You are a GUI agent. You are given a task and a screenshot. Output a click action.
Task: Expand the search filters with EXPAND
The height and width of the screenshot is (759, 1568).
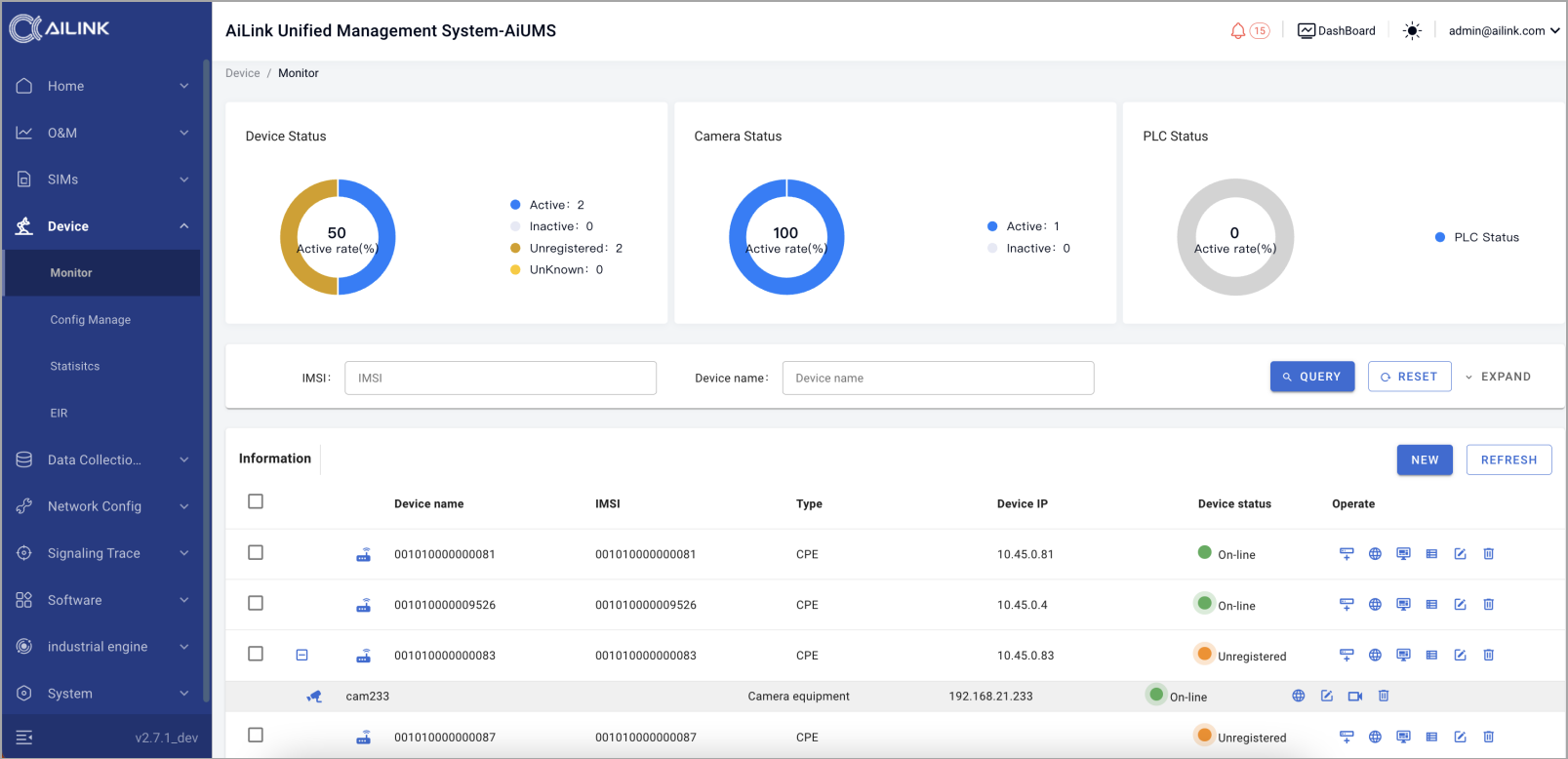click(1498, 377)
